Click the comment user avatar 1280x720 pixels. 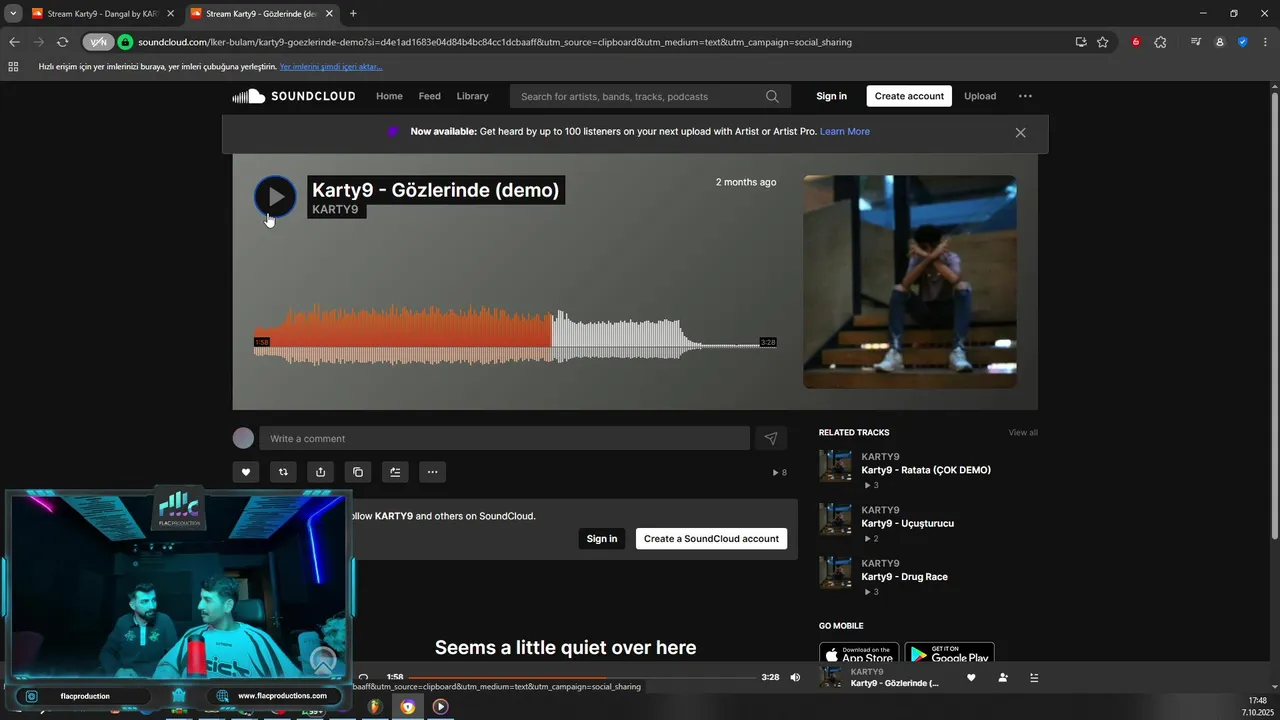[243, 438]
